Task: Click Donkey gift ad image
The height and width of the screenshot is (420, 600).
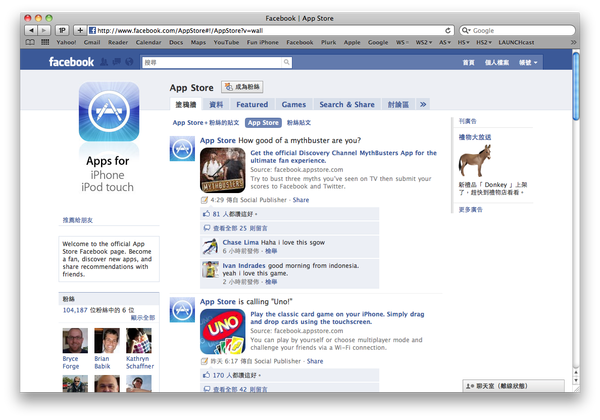Action: coord(474,161)
